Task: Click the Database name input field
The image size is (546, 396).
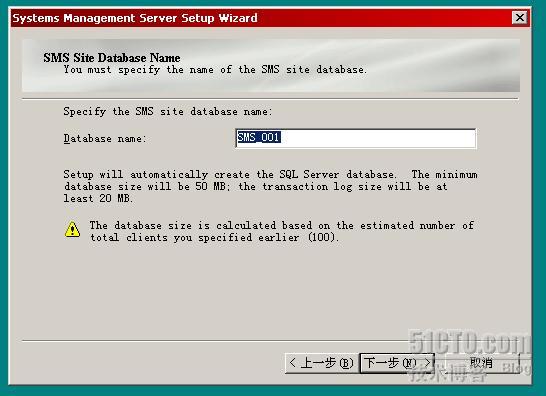Action: click(356, 138)
